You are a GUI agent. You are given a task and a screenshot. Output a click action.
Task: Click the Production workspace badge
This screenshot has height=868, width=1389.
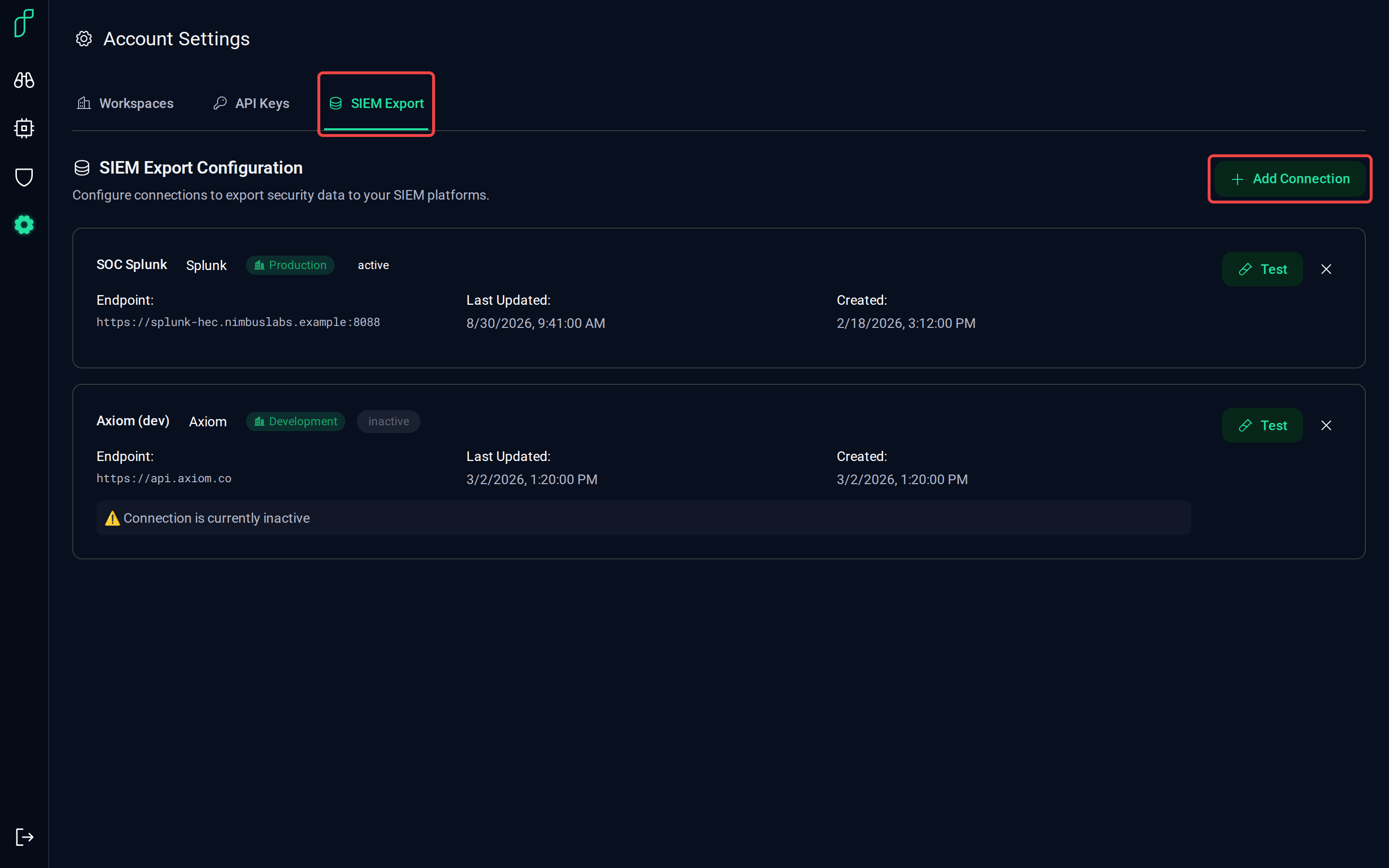pos(290,265)
